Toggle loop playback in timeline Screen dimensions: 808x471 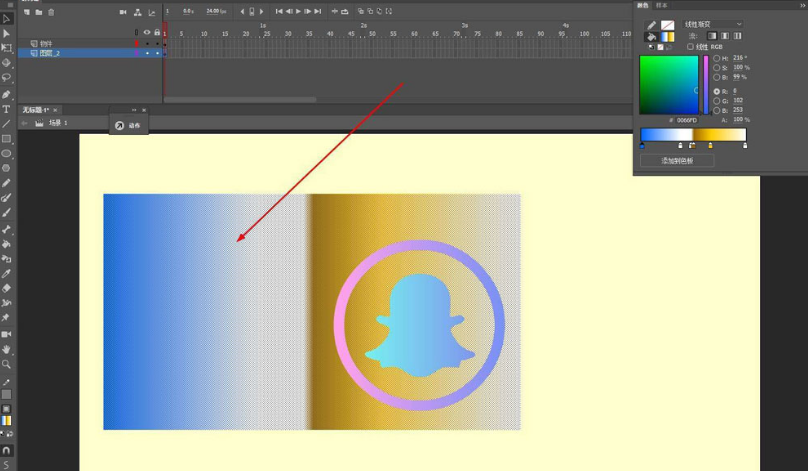coord(345,11)
